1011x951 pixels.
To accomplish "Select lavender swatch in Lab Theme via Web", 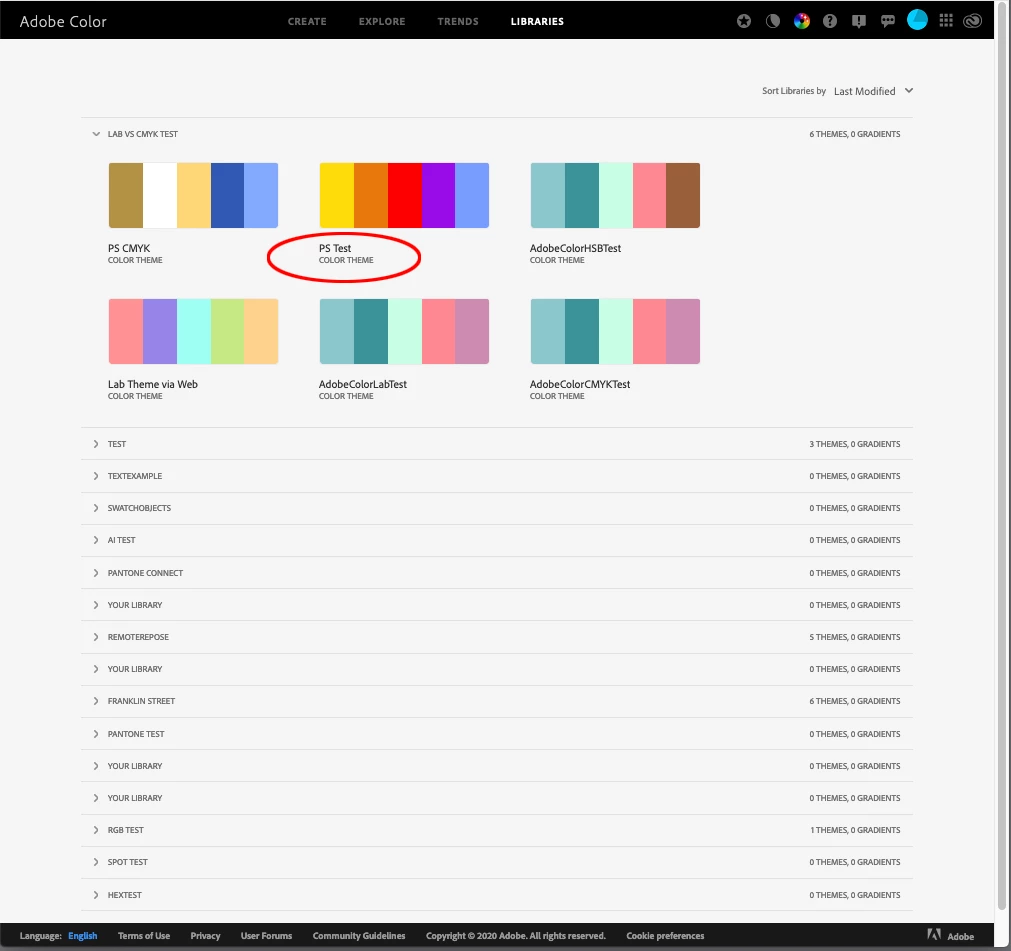I will click(160, 331).
